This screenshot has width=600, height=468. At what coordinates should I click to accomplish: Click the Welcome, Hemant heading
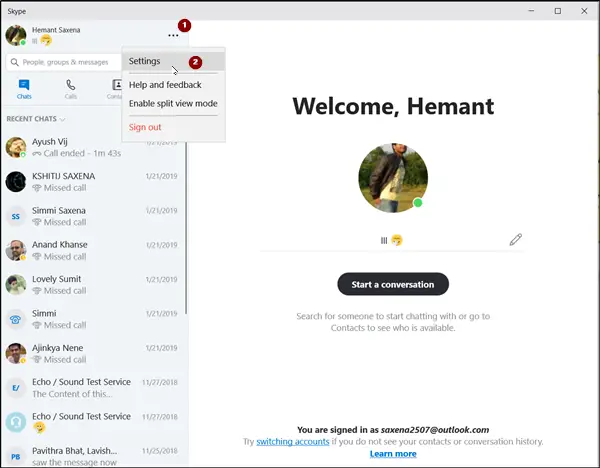[x=393, y=106]
